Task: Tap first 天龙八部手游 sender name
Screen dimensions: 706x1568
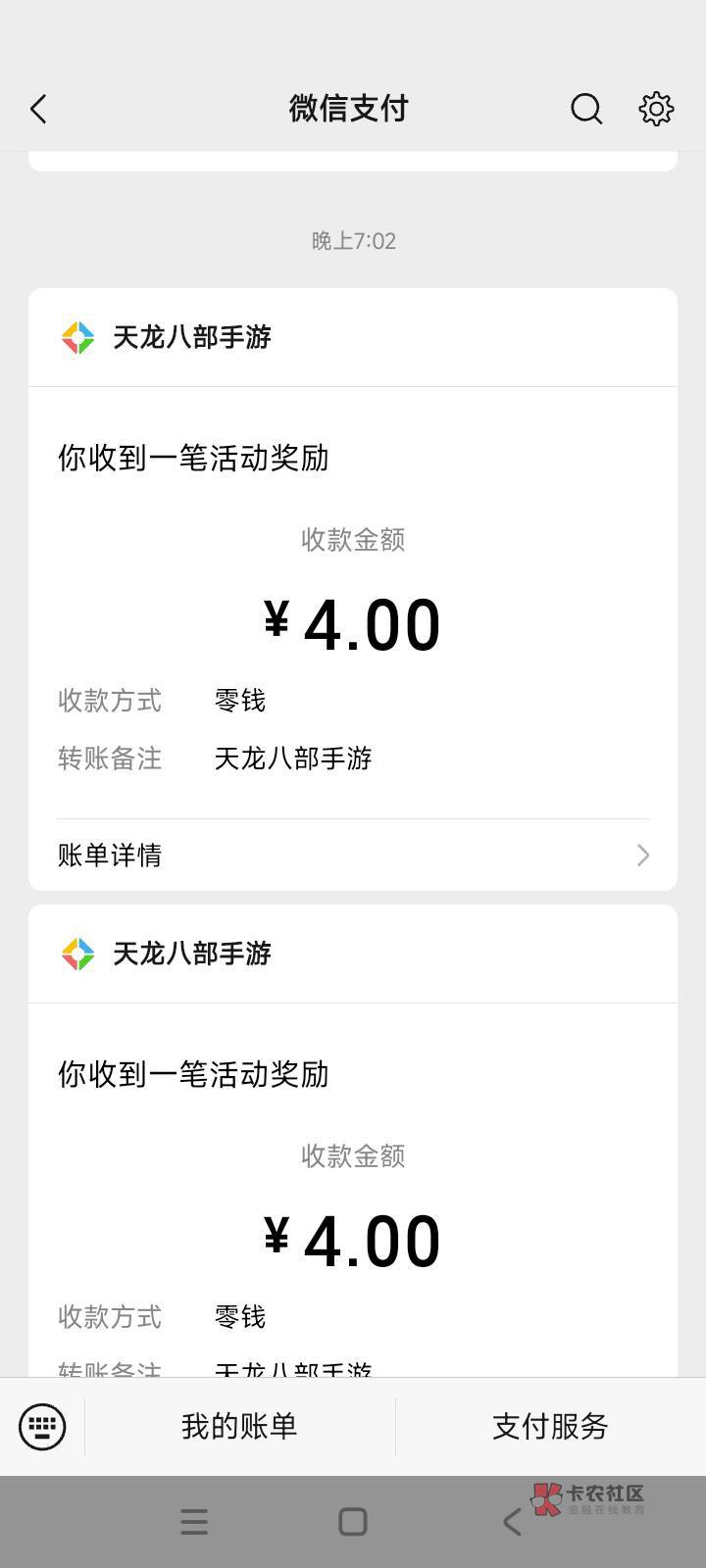Action: point(192,338)
